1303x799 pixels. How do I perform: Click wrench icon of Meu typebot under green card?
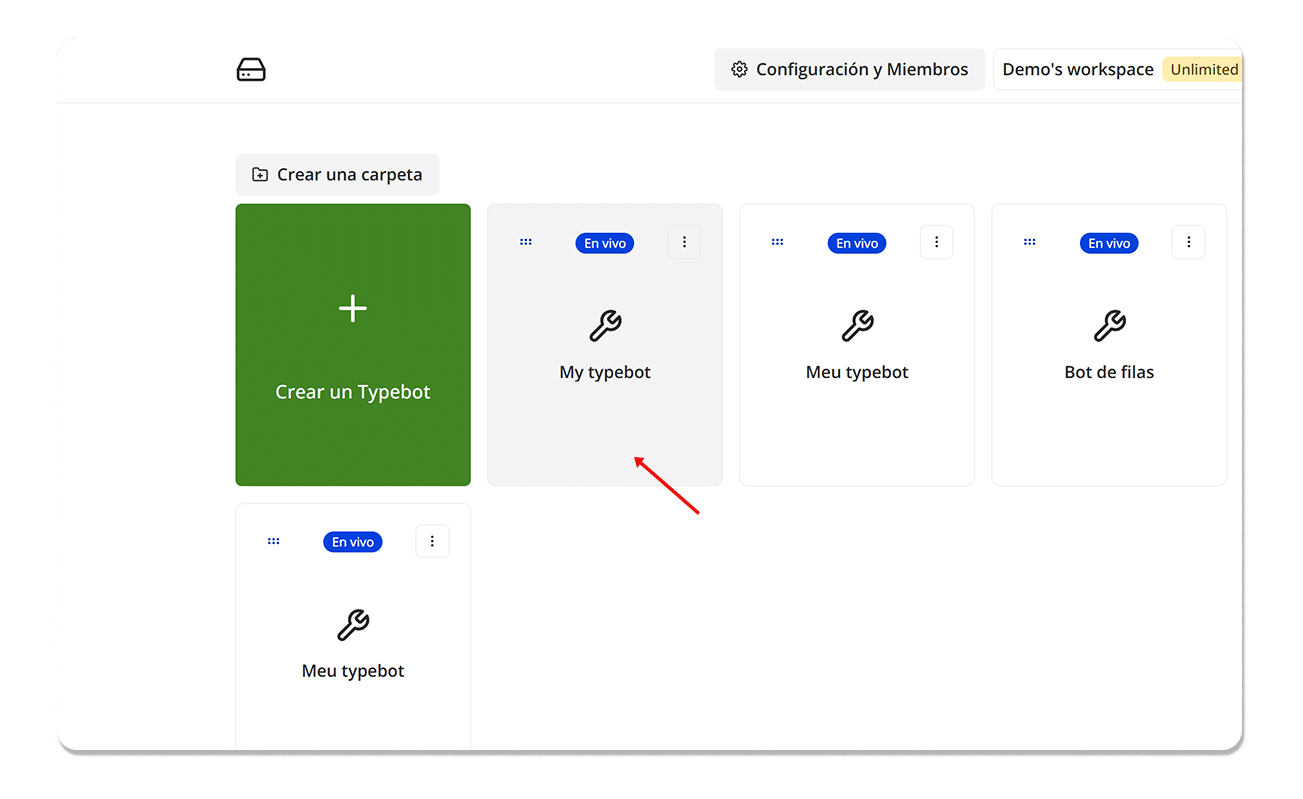pyautogui.click(x=353, y=625)
